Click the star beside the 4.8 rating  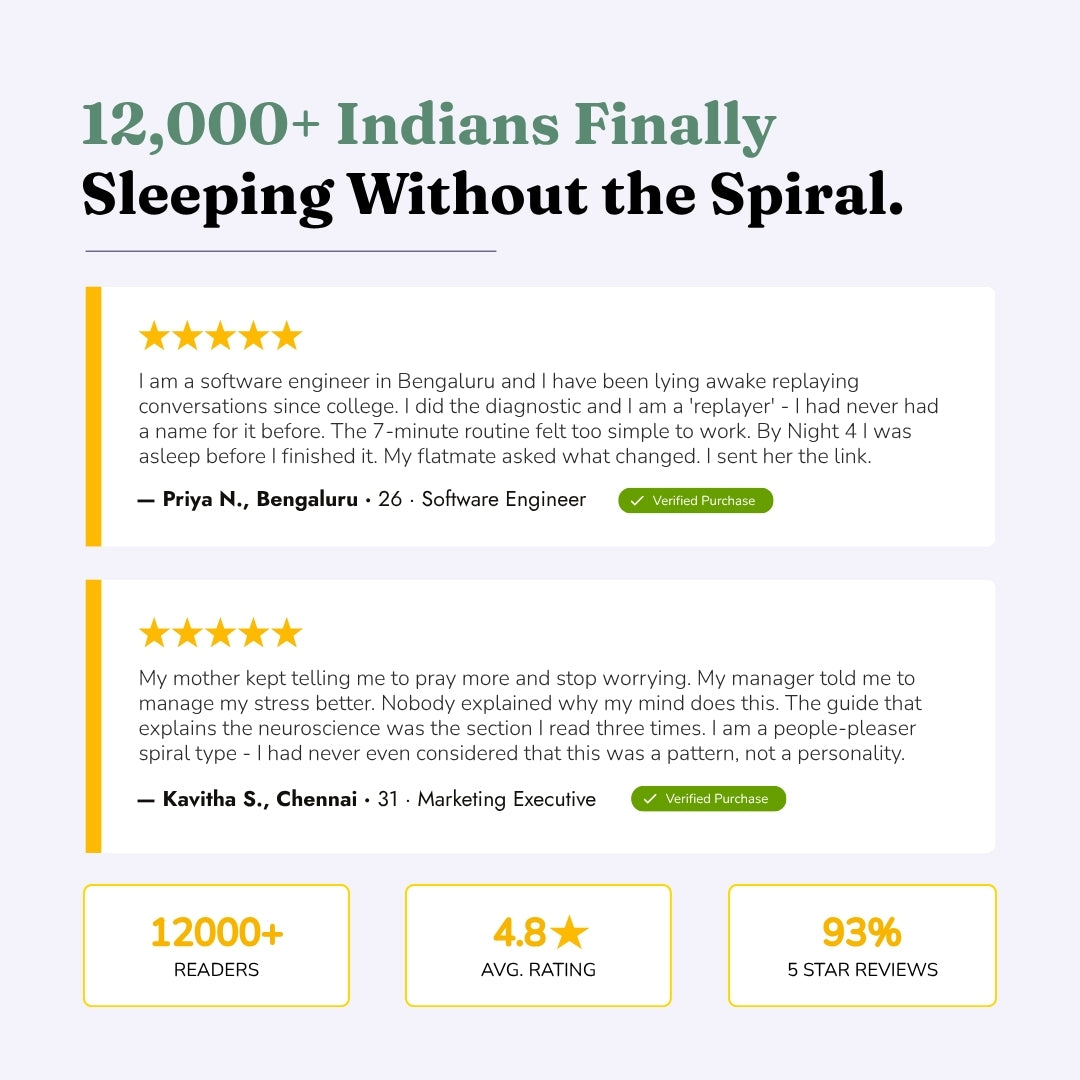point(570,933)
